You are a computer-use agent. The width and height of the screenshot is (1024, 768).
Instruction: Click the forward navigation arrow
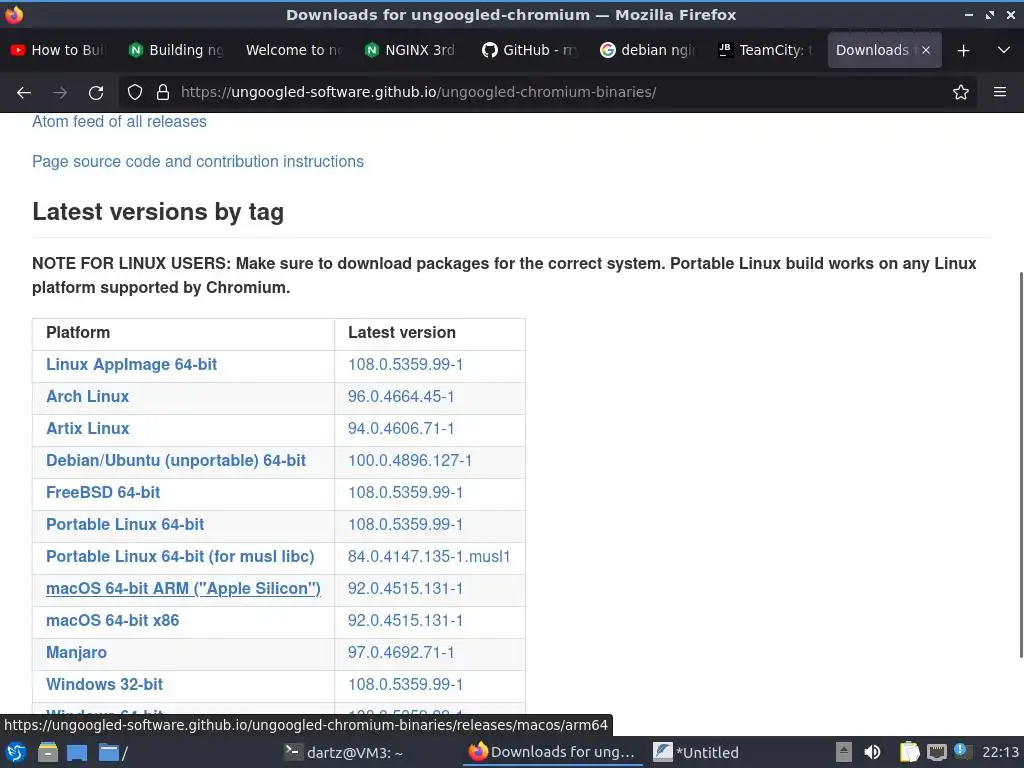coord(60,92)
